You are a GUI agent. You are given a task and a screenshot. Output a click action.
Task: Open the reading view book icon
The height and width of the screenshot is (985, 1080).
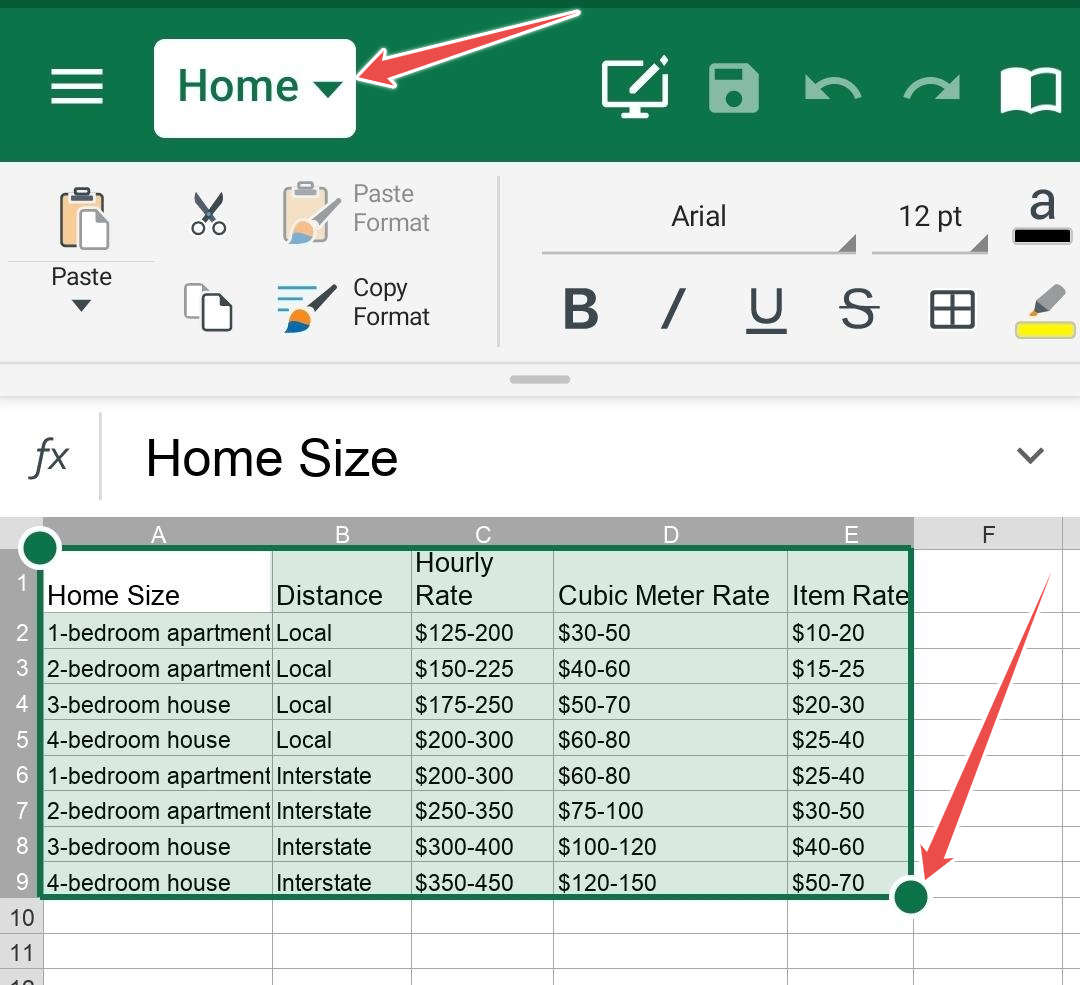pyautogui.click(x=1030, y=90)
